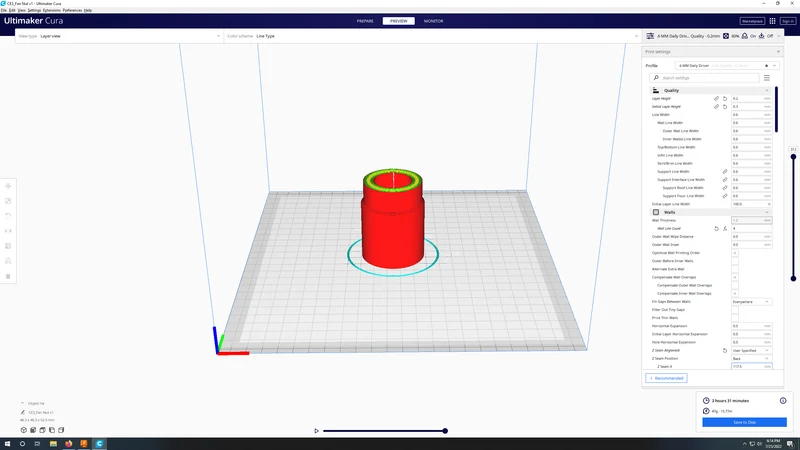
Task: Click the simulation play button
Action: click(316, 431)
